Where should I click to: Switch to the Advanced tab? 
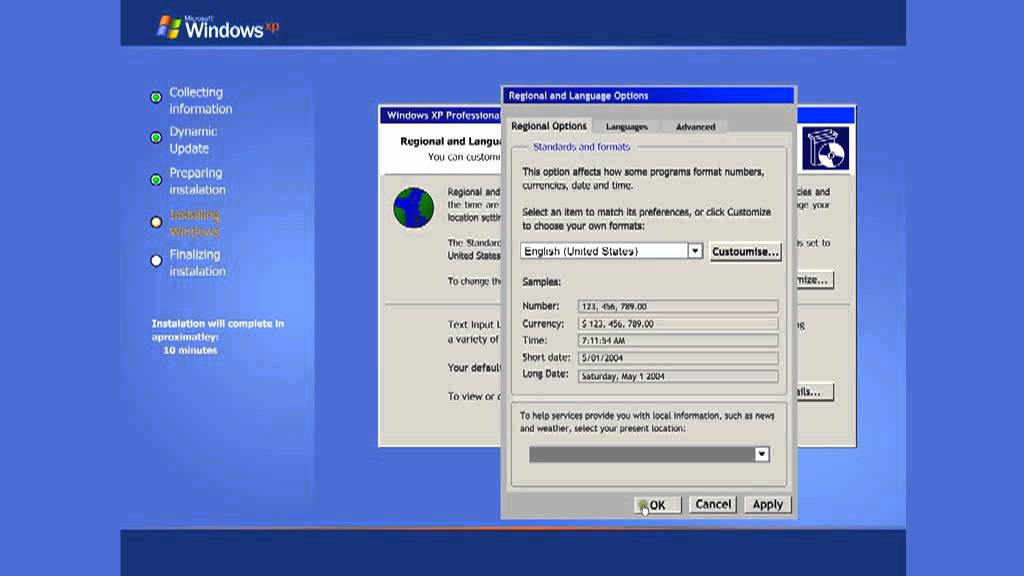click(x=695, y=127)
